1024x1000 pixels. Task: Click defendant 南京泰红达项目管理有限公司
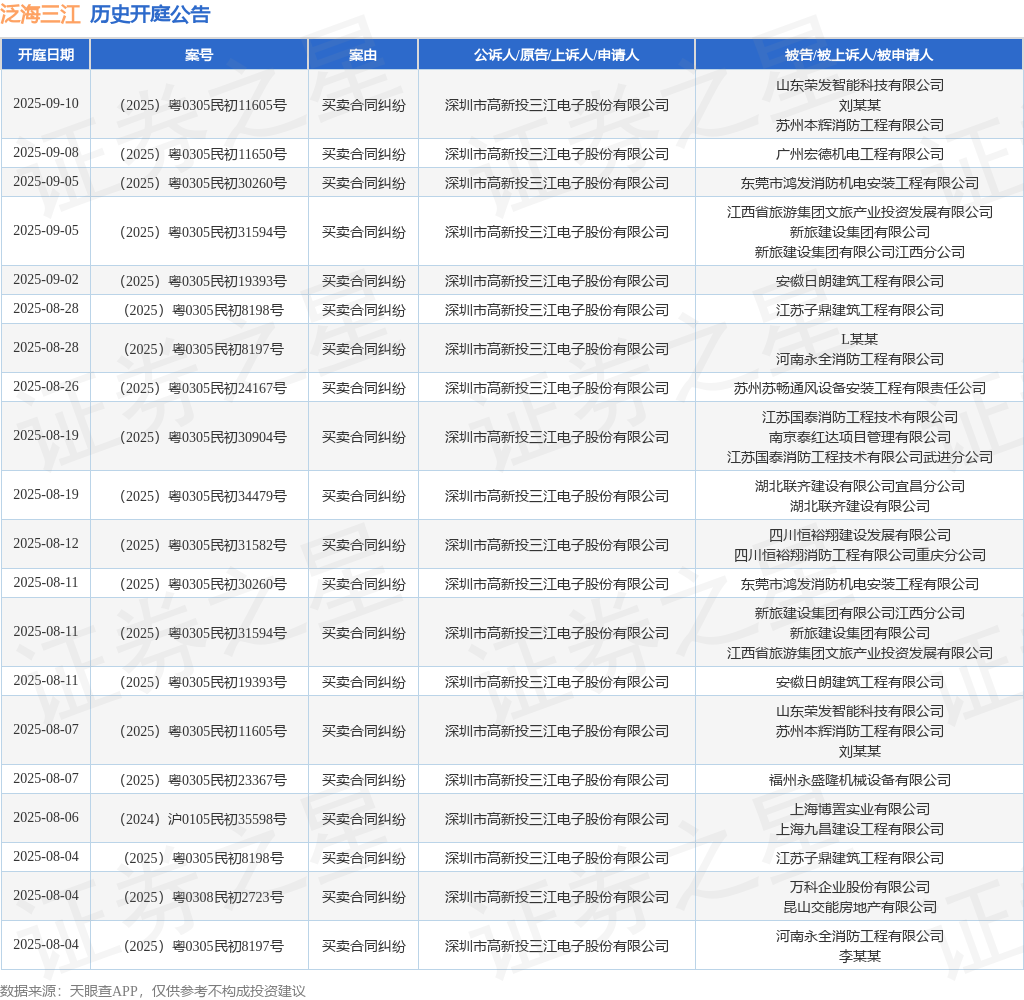(859, 437)
